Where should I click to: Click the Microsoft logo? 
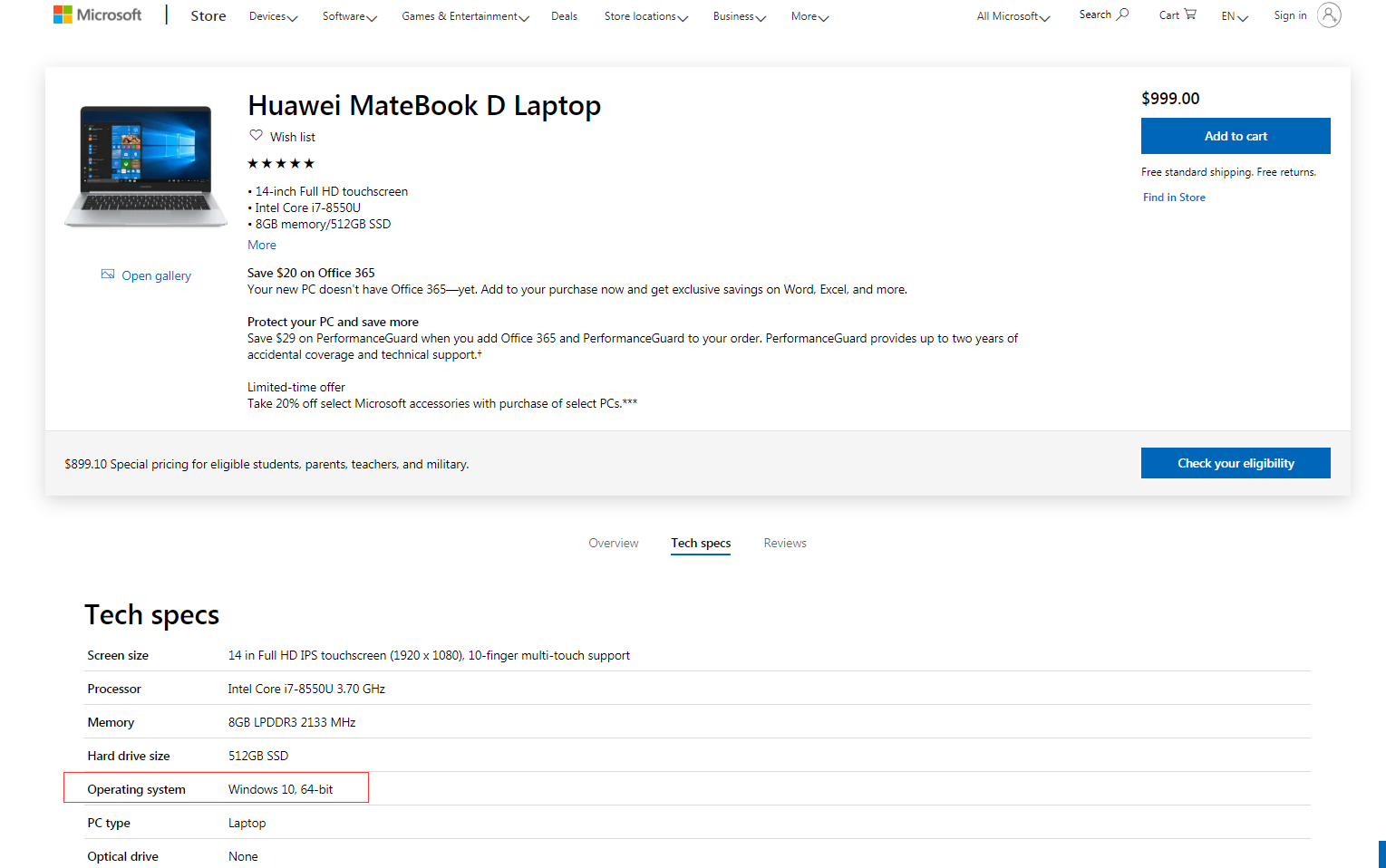tap(98, 14)
